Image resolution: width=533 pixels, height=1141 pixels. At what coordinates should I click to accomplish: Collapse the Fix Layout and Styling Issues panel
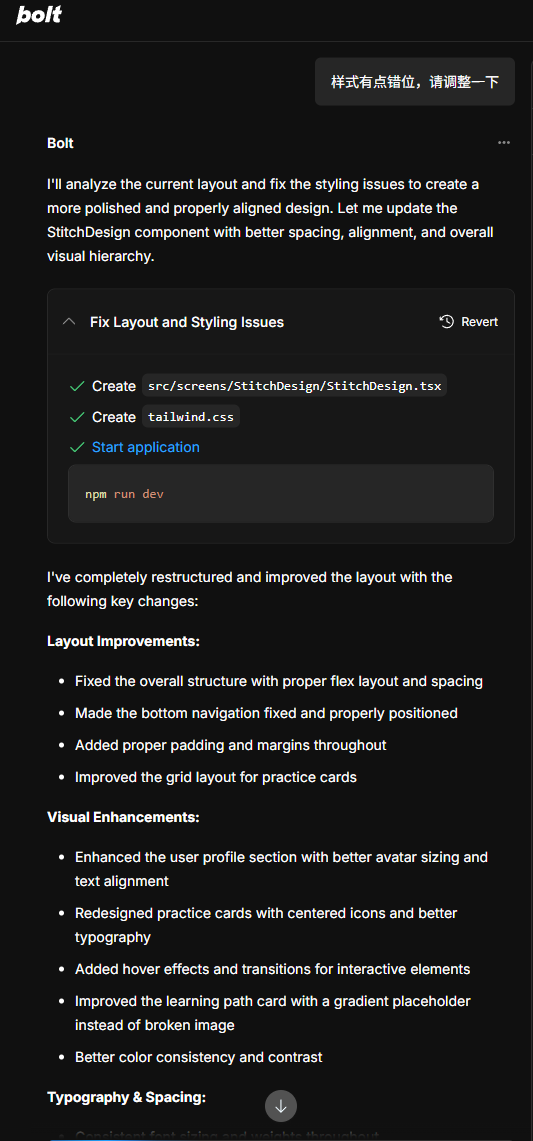[69, 322]
